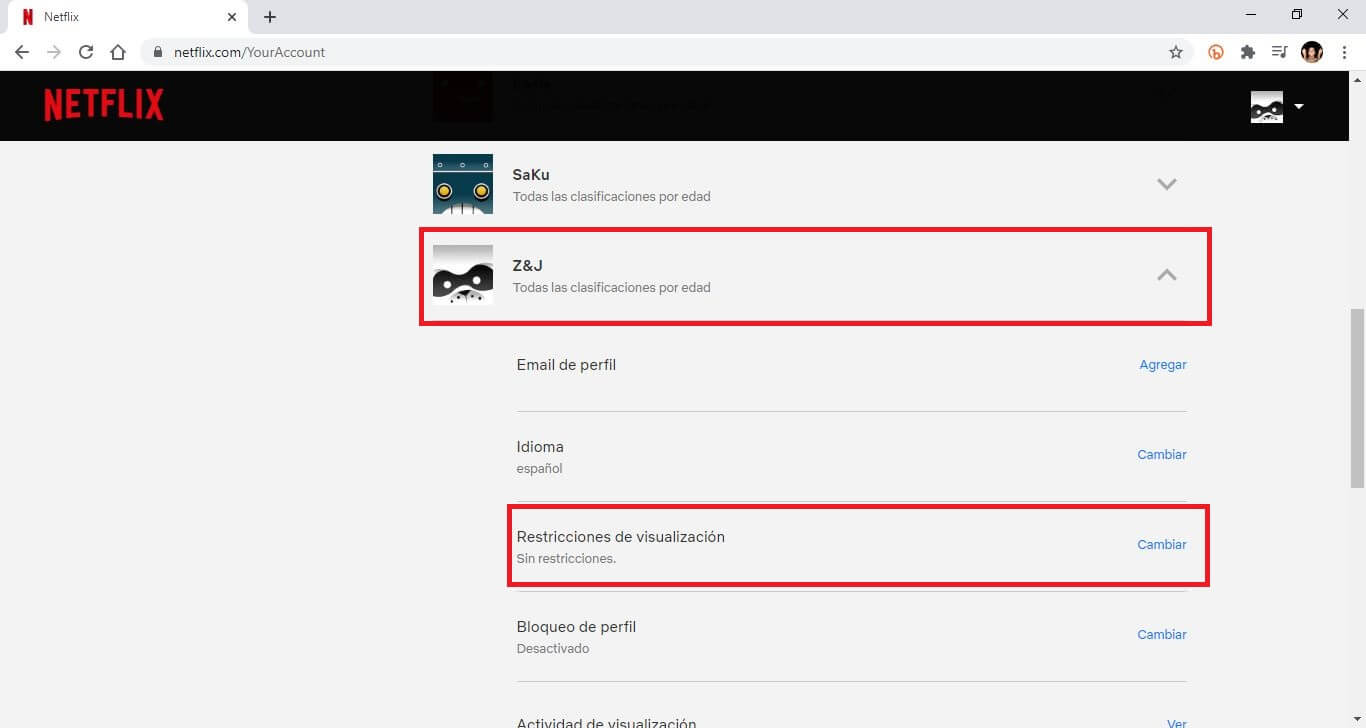Click the Sin restricciones text

click(566, 559)
